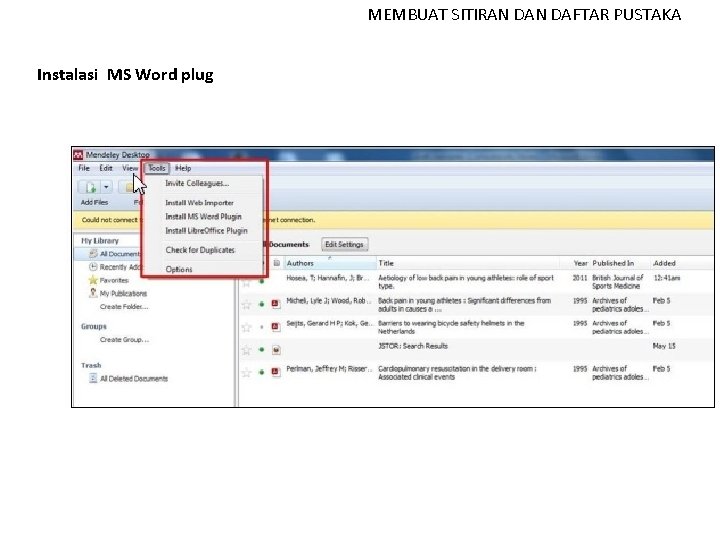
Task: Toggle favorite star for Micheli, Lyle J row
Action: click(x=247, y=304)
